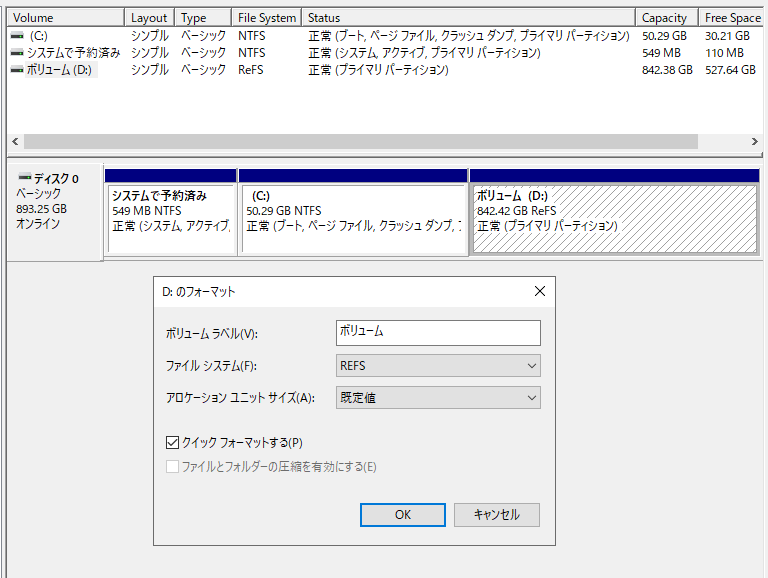Click the ディスク 0 disk icon
This screenshot has height=578, width=768.
coord(24,177)
